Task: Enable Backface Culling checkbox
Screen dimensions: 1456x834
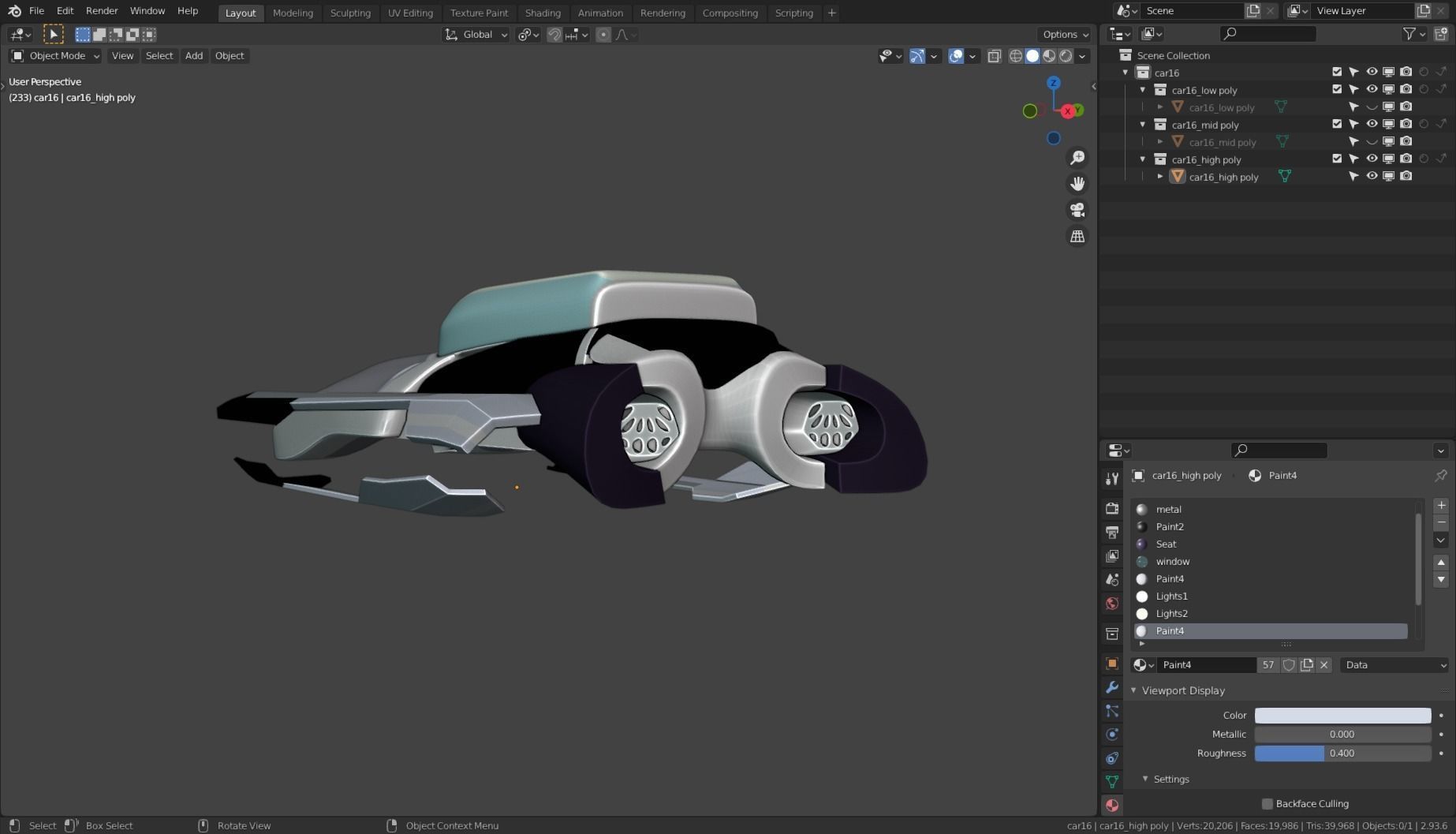Action: (x=1267, y=804)
